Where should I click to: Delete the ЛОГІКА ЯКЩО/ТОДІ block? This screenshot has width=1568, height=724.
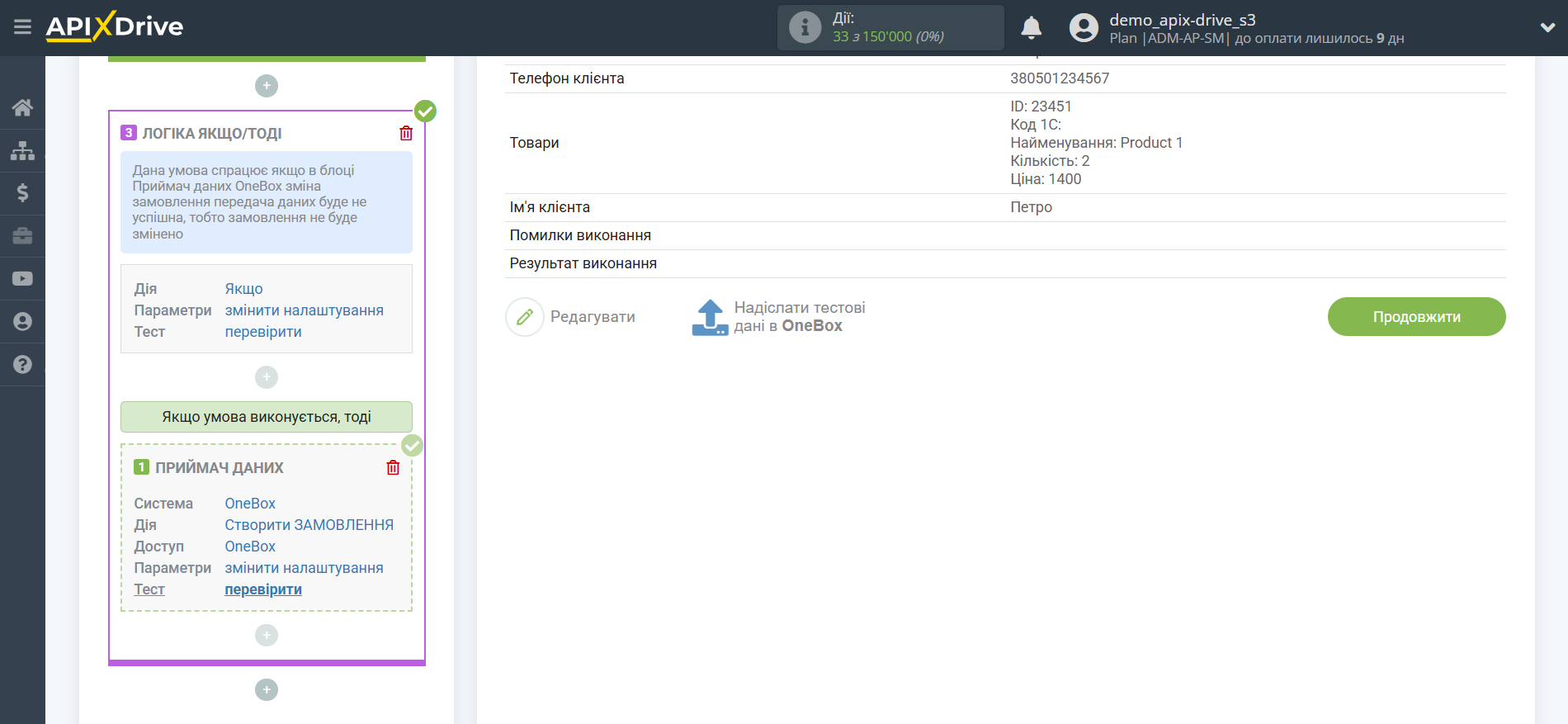click(406, 133)
